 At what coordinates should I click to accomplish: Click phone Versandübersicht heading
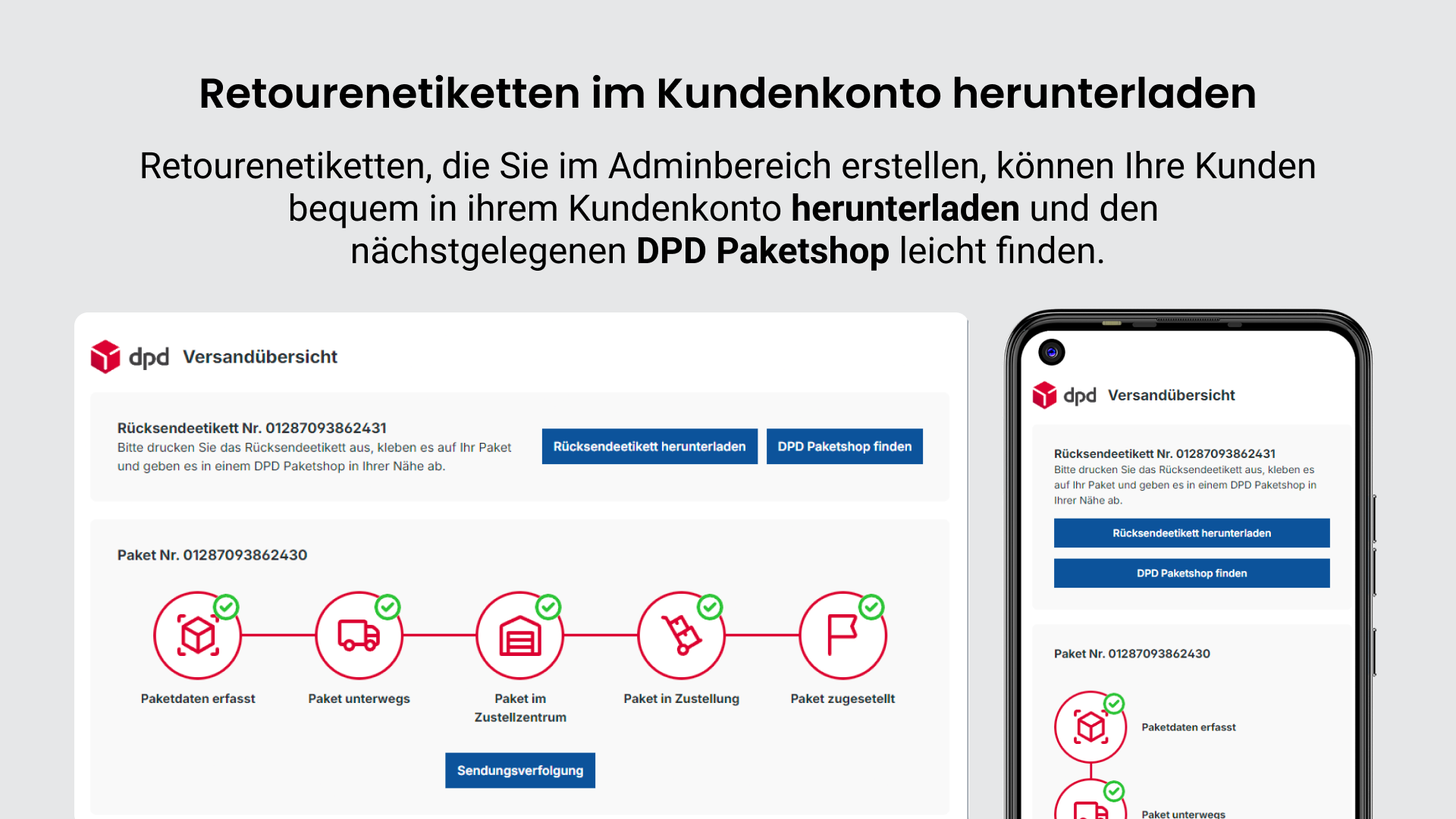pos(1172,395)
